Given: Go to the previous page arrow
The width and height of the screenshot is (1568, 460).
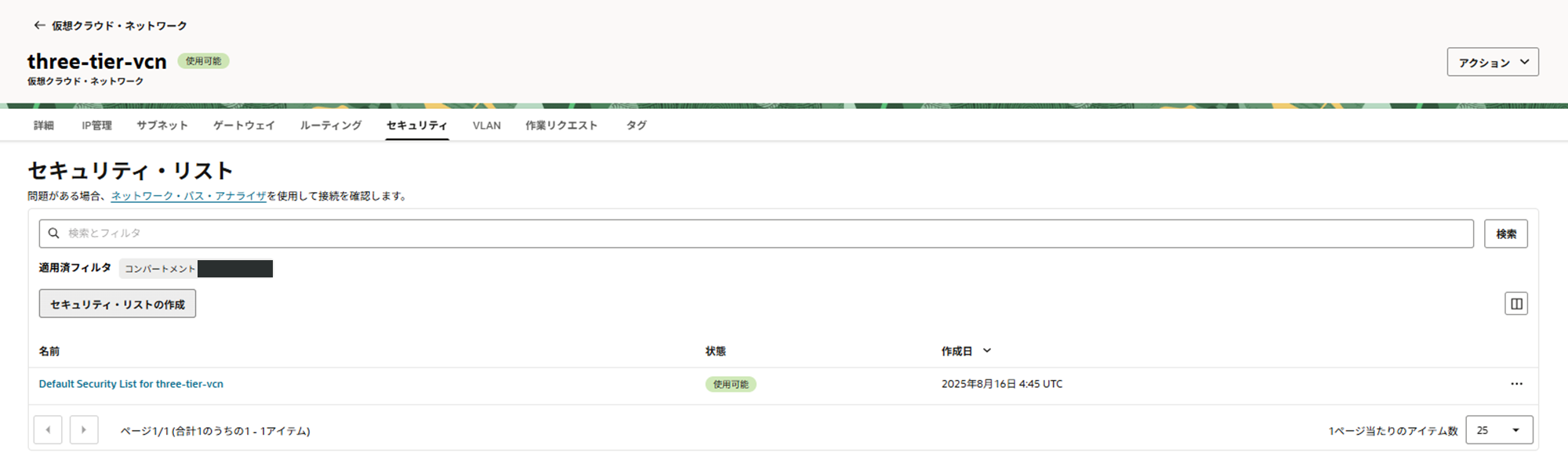Looking at the screenshot, I should [48, 430].
